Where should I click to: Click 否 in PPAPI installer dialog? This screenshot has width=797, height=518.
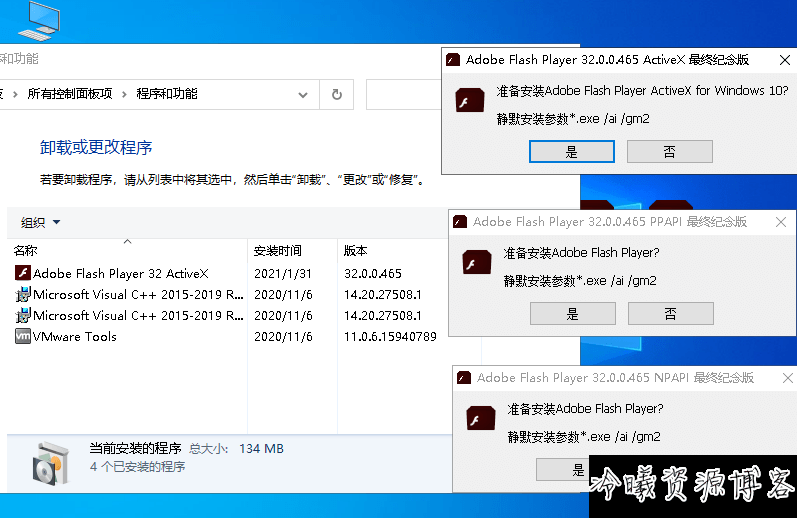coord(670,314)
